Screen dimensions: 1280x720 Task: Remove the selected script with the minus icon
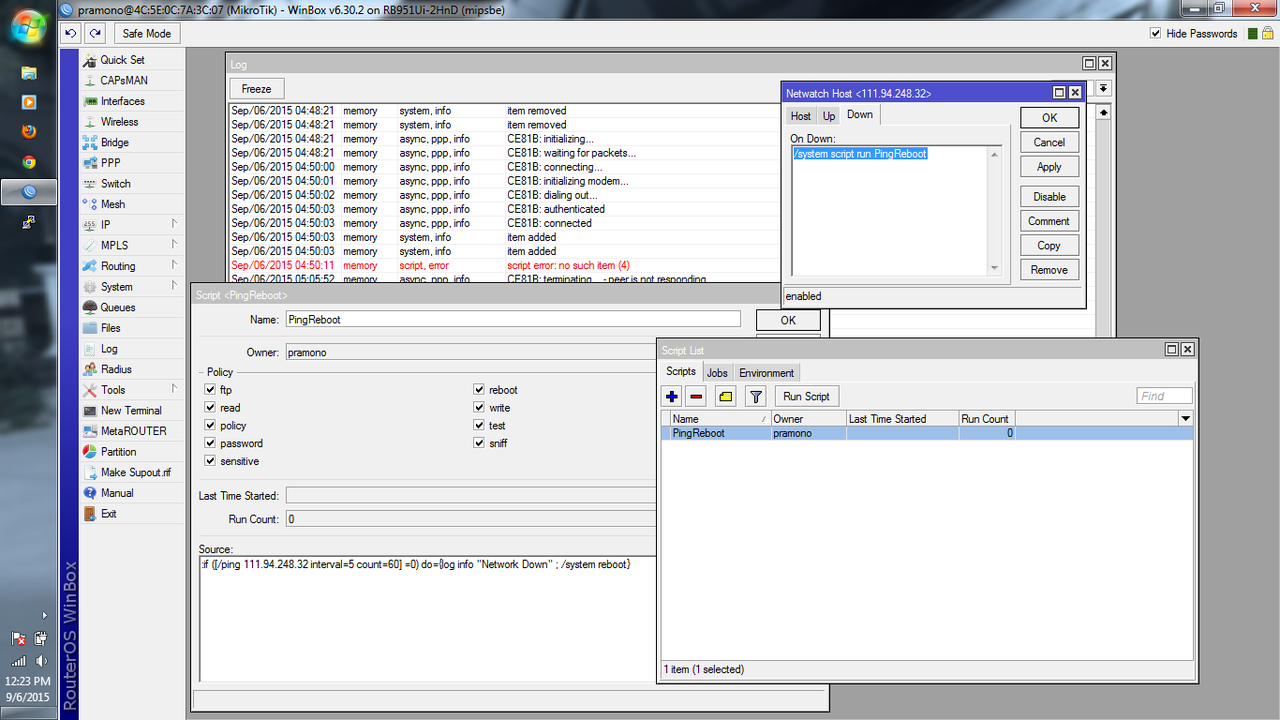click(x=697, y=397)
